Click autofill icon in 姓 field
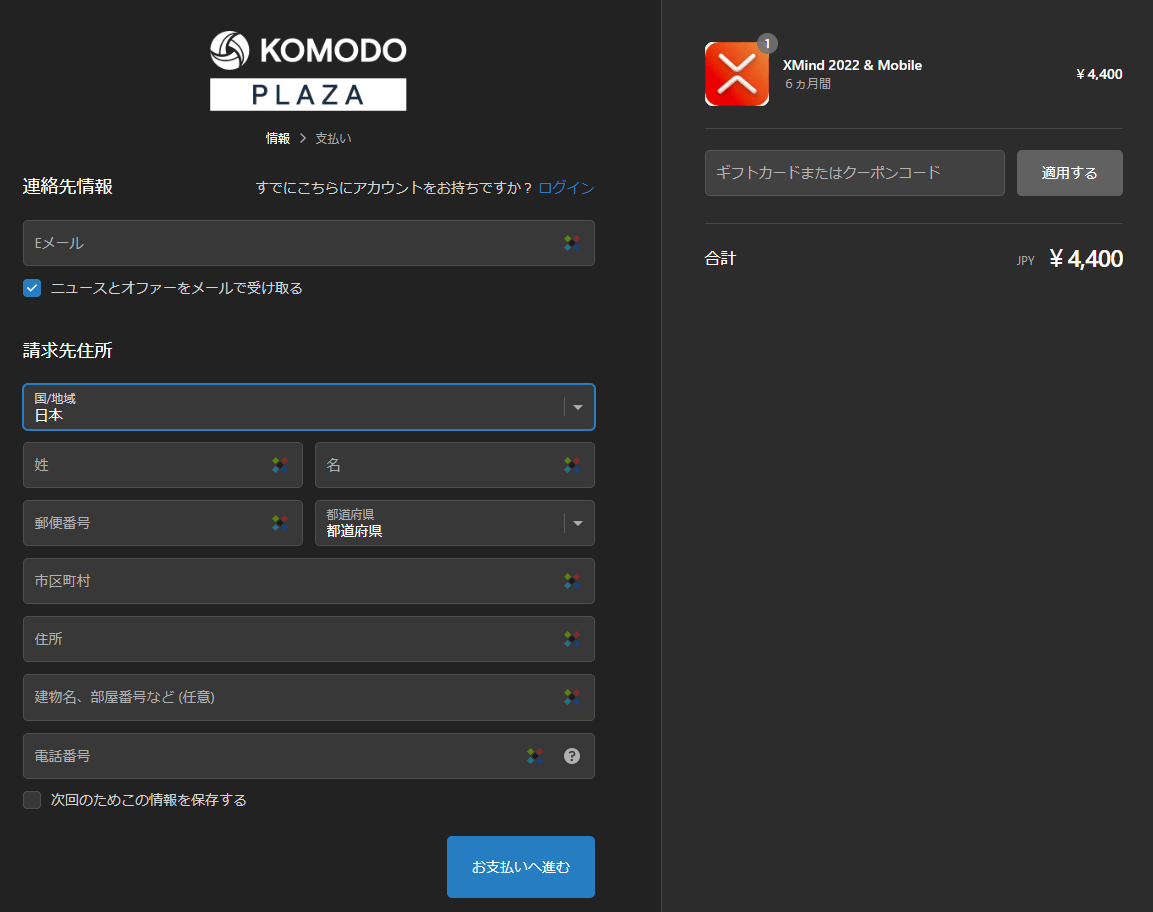 click(279, 465)
